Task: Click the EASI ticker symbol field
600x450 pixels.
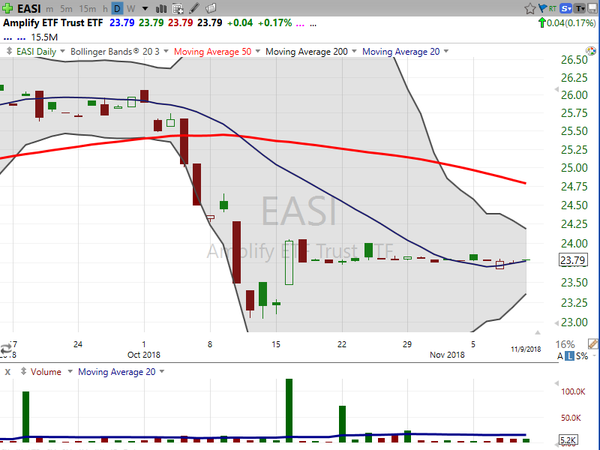Action: coord(29,8)
